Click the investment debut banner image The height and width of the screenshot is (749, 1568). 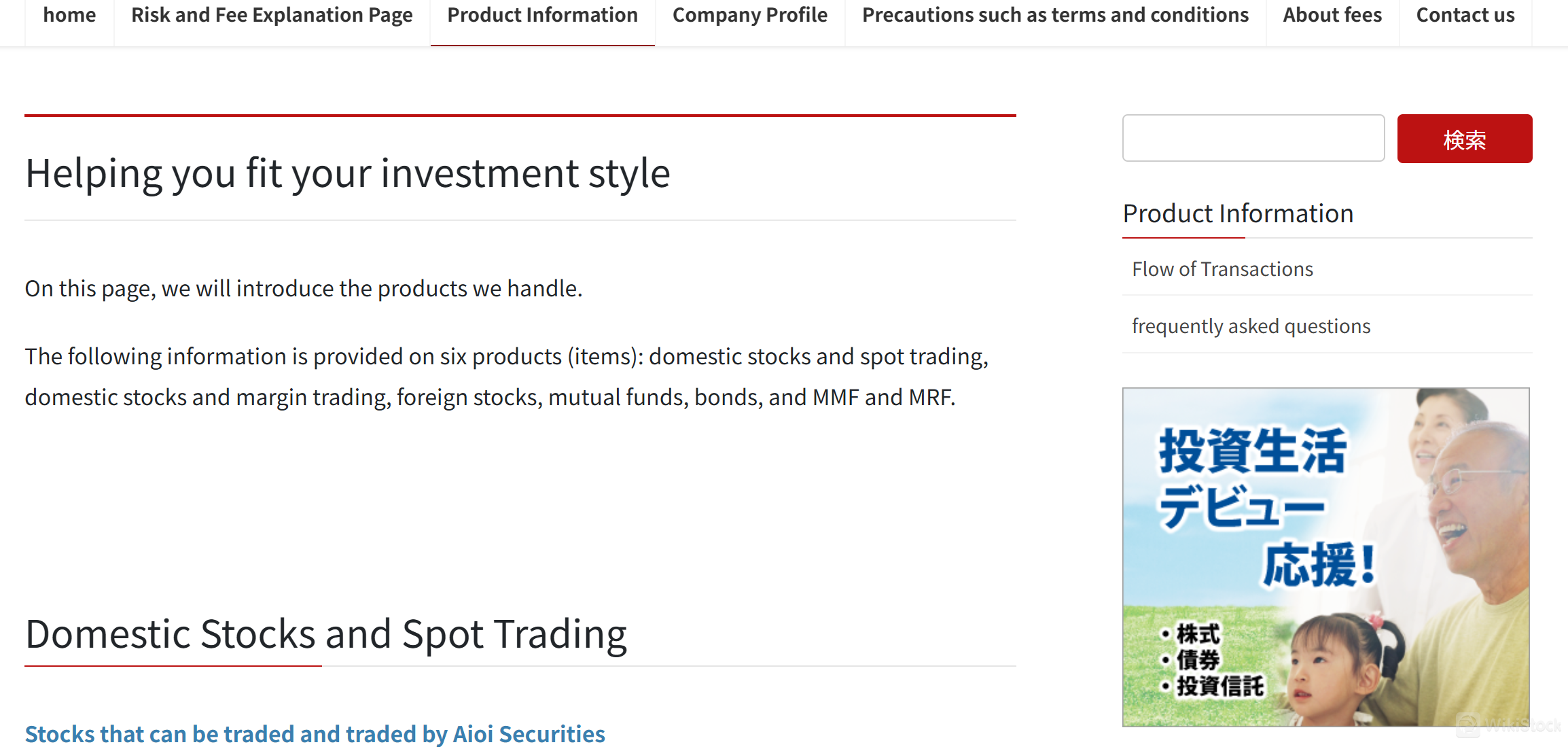click(1325, 557)
